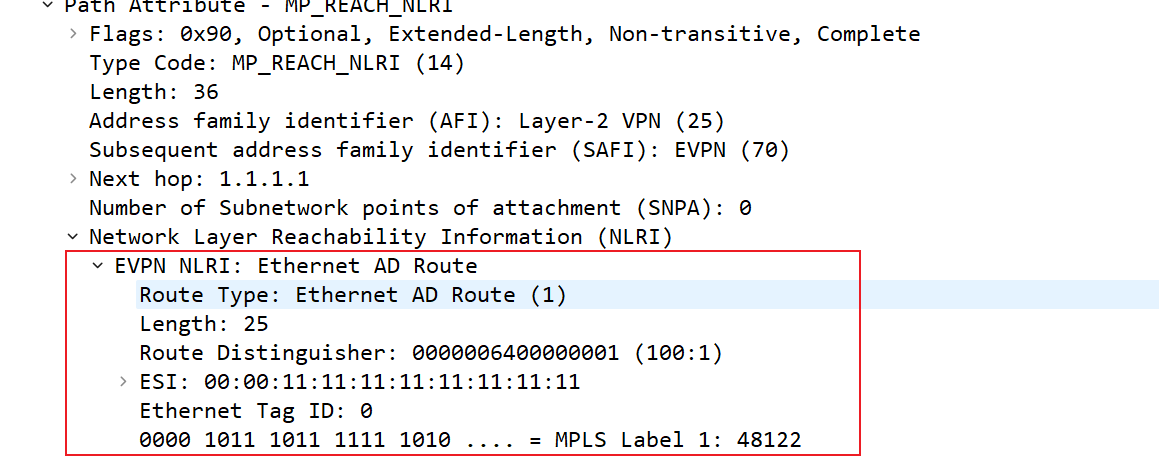1159x468 pixels.
Task: Collapse the Path Attribute MP_REACH_NLRI node
Action: 47,6
